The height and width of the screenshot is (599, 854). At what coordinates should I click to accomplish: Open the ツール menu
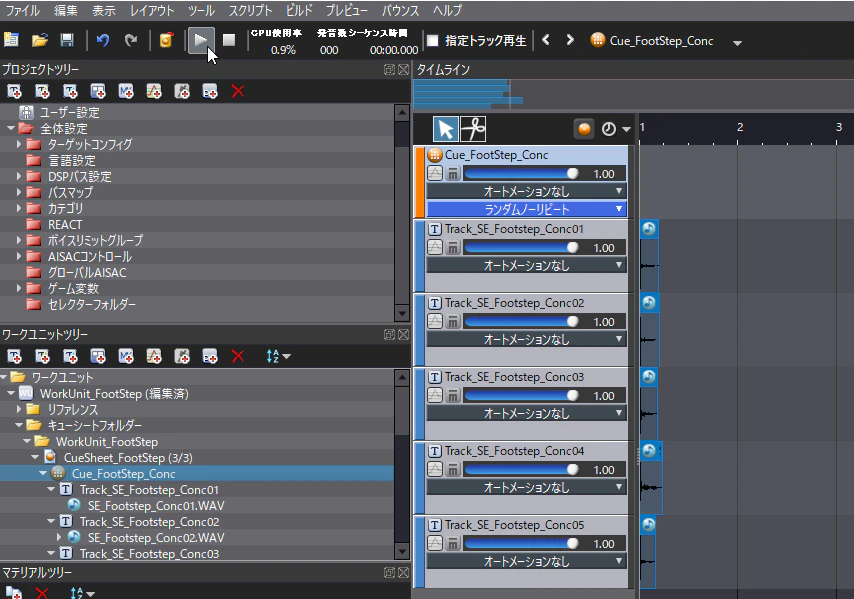point(201,10)
